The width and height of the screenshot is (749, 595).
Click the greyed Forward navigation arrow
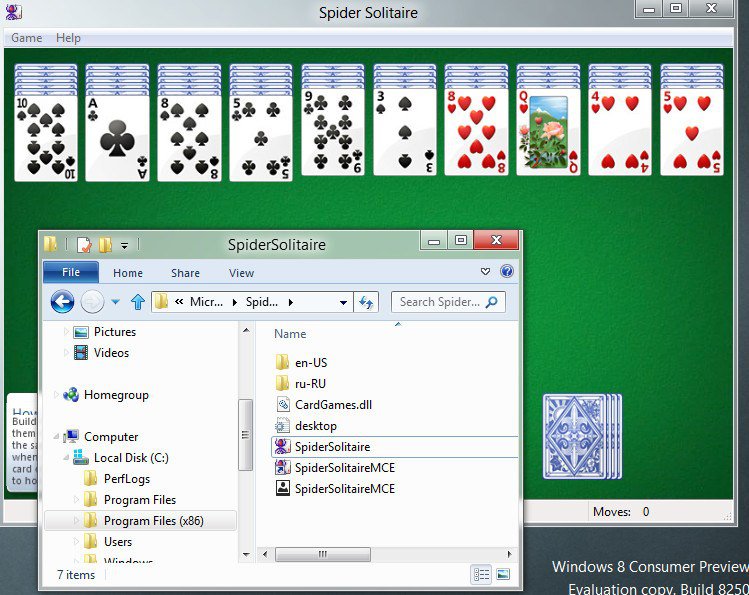[x=92, y=302]
